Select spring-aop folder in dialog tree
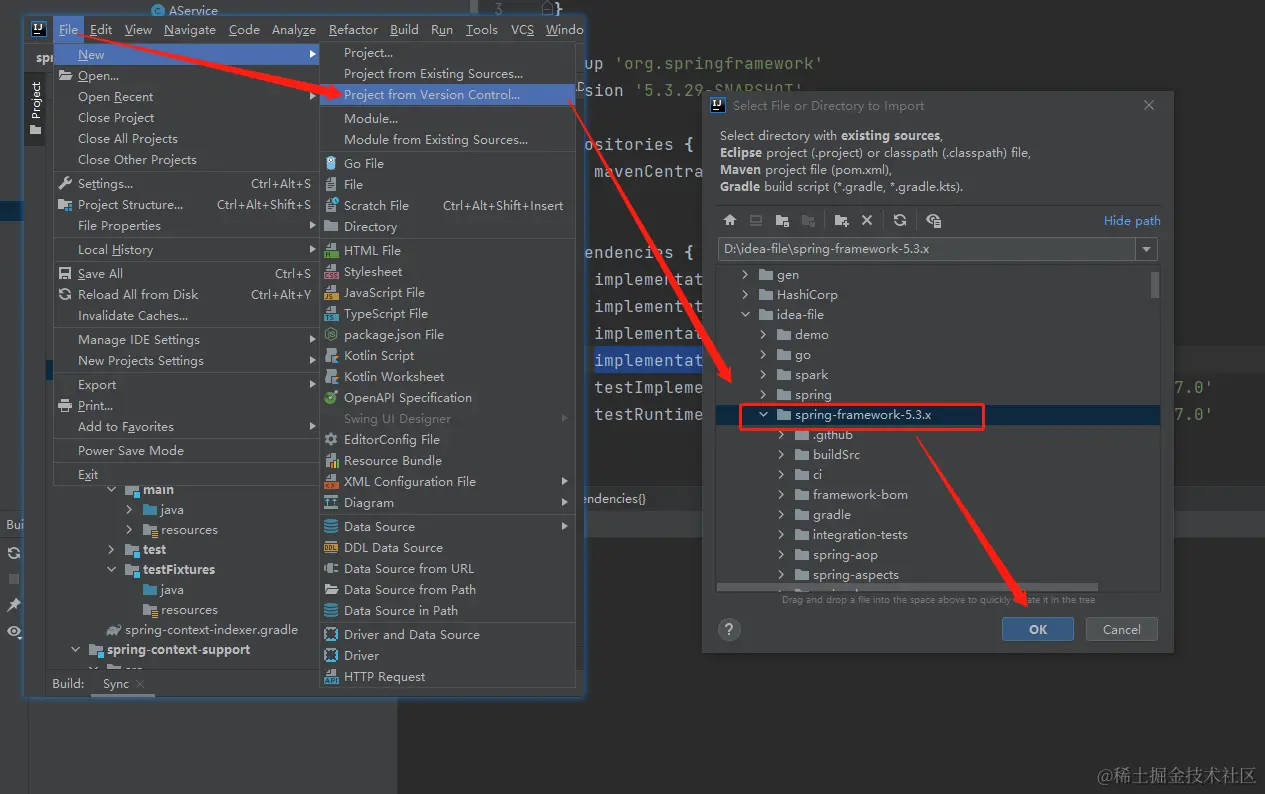This screenshot has height=794, width=1265. click(845, 555)
